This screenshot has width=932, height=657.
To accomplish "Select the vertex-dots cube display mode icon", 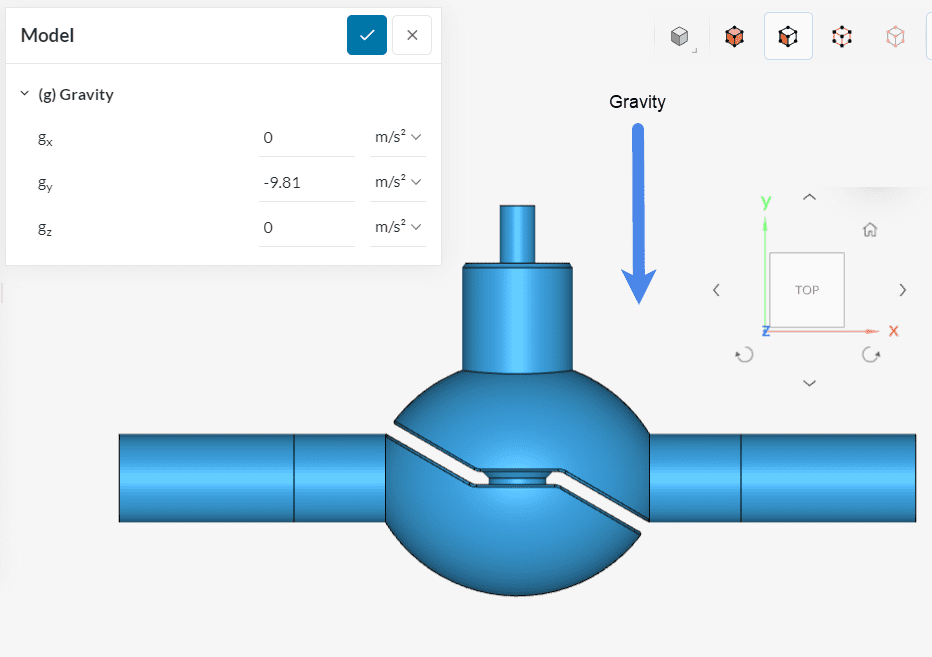I will pyautogui.click(x=842, y=36).
